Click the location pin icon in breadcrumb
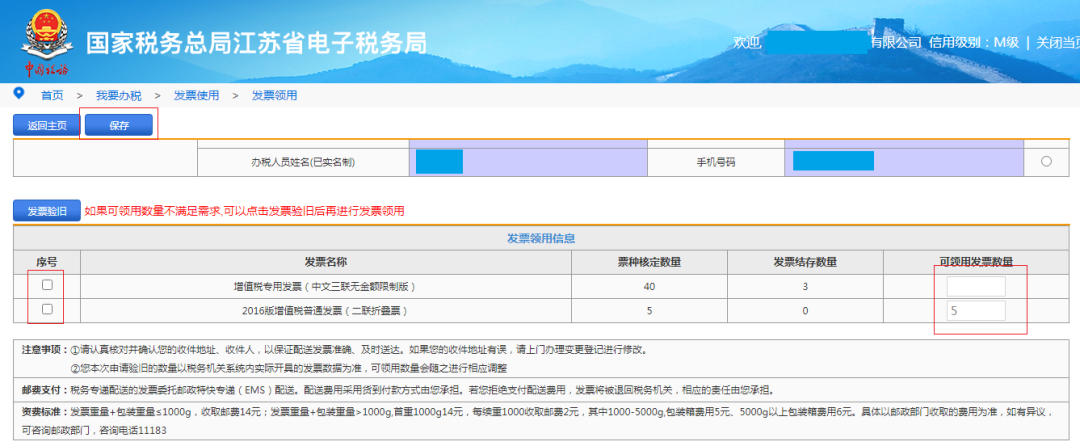Screen dimensions: 1080x446 tap(19, 94)
